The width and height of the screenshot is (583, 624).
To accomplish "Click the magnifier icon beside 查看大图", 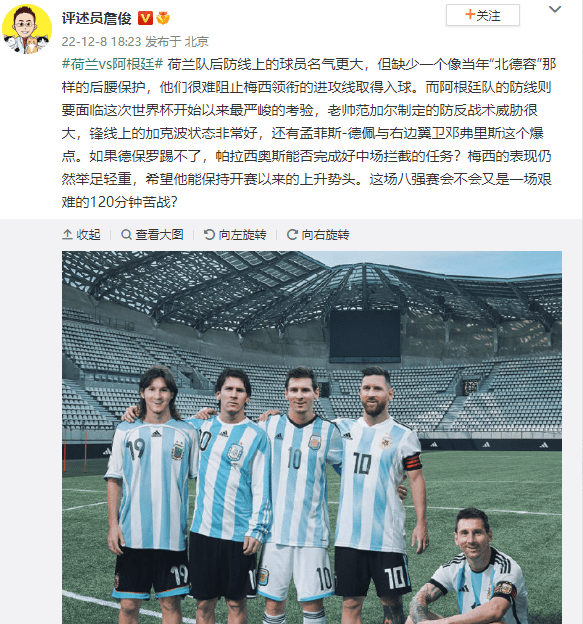I will pos(126,234).
